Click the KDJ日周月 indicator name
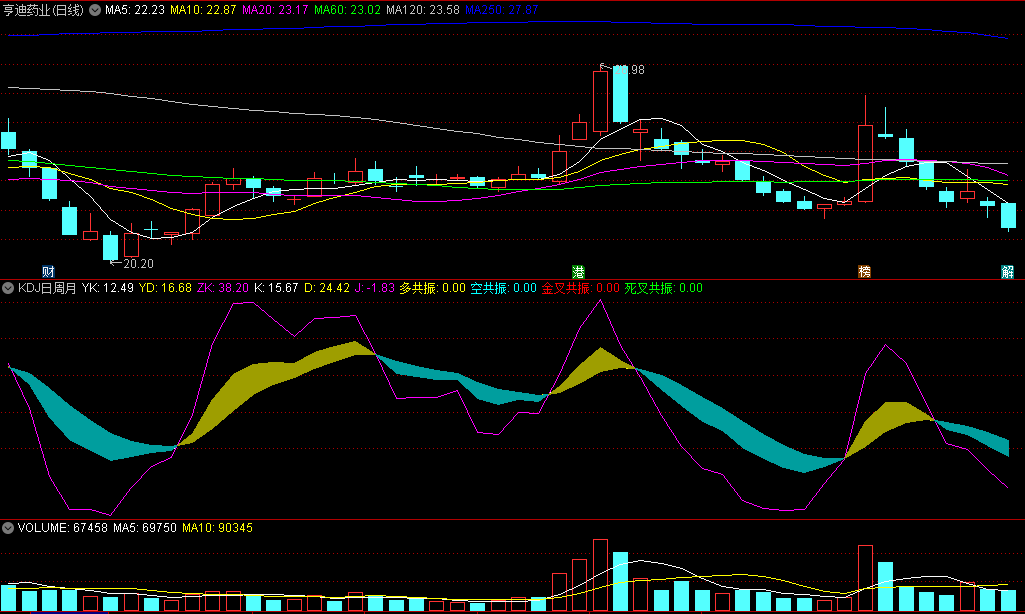The image size is (1025, 614). point(47,288)
